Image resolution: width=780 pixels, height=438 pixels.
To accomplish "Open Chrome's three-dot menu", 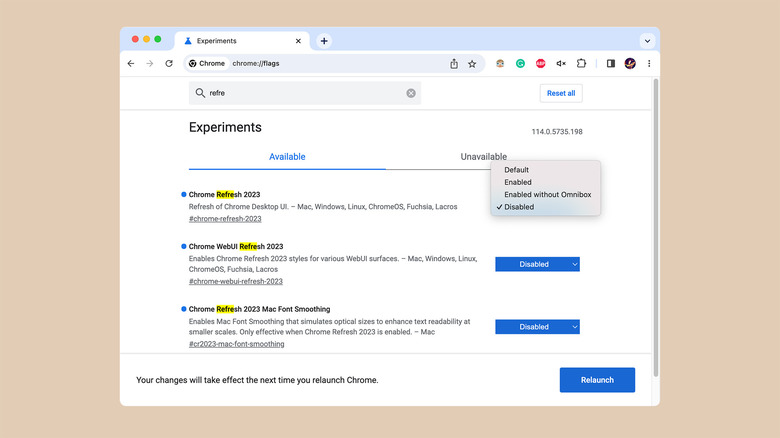I will (649, 64).
